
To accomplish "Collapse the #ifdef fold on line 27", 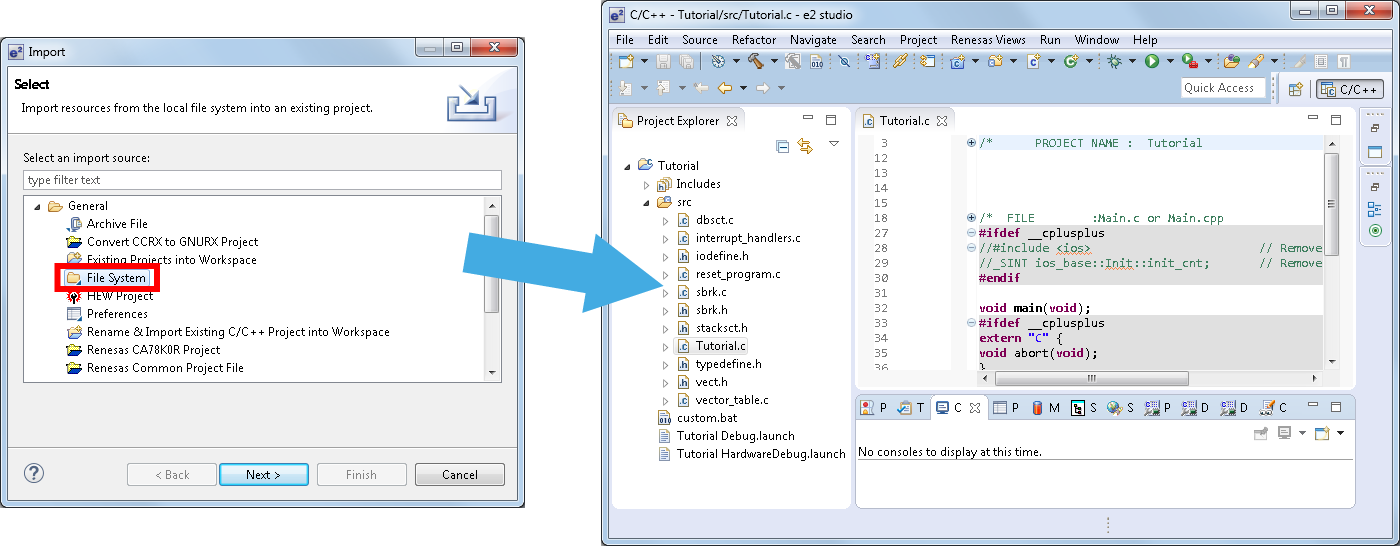I will [972, 233].
